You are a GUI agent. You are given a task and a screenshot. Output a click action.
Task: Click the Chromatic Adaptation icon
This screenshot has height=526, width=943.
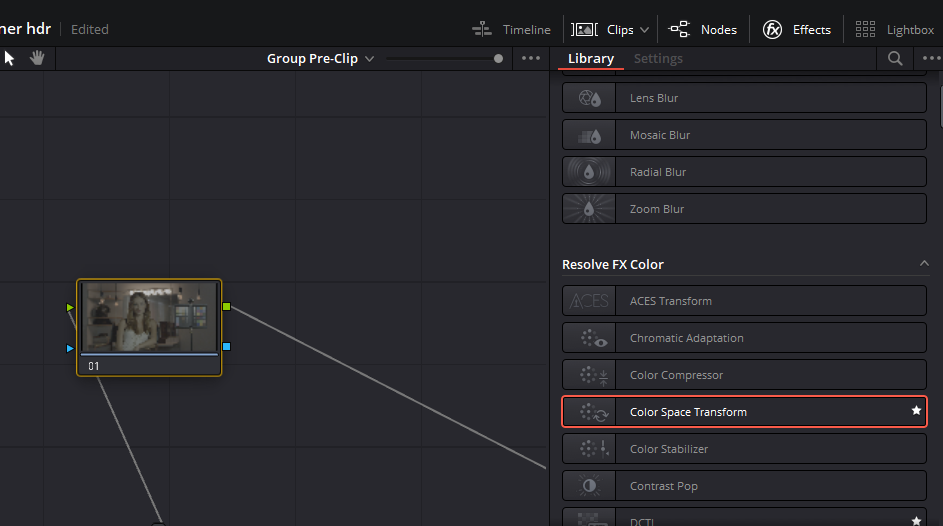click(589, 338)
